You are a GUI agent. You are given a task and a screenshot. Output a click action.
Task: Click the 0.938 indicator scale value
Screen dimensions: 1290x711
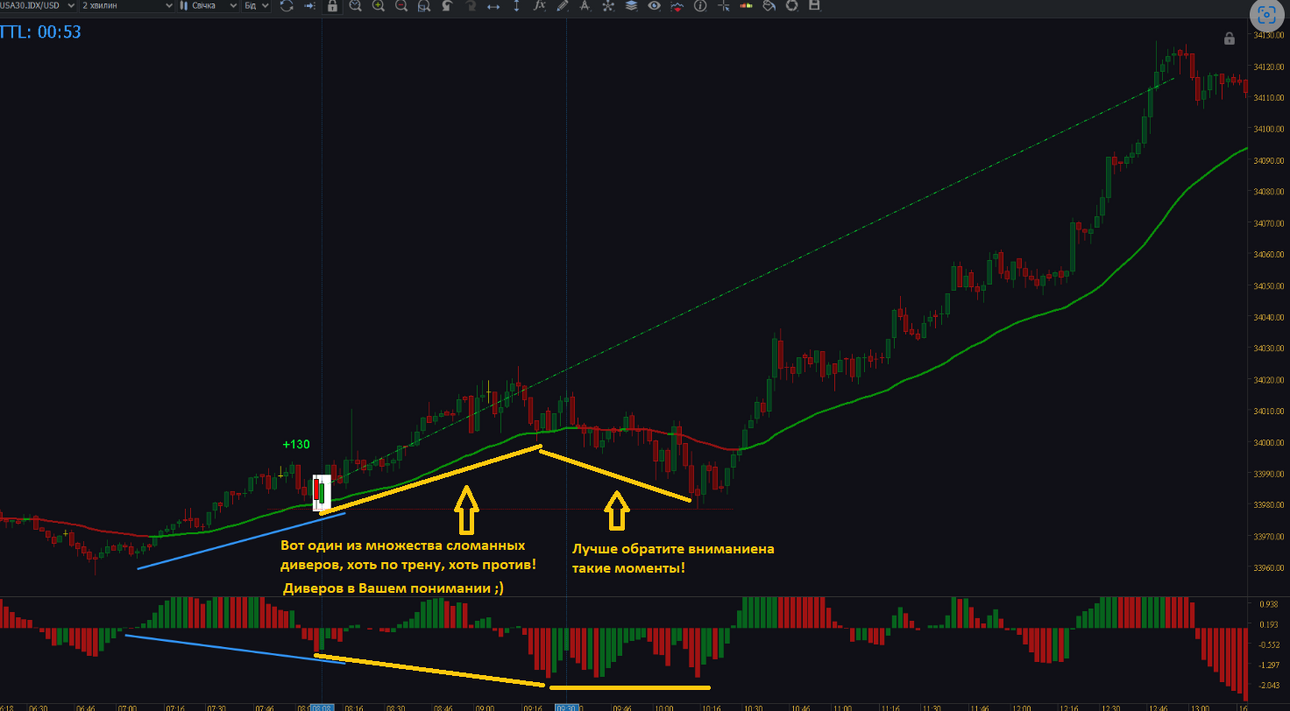pyautogui.click(x=1269, y=604)
